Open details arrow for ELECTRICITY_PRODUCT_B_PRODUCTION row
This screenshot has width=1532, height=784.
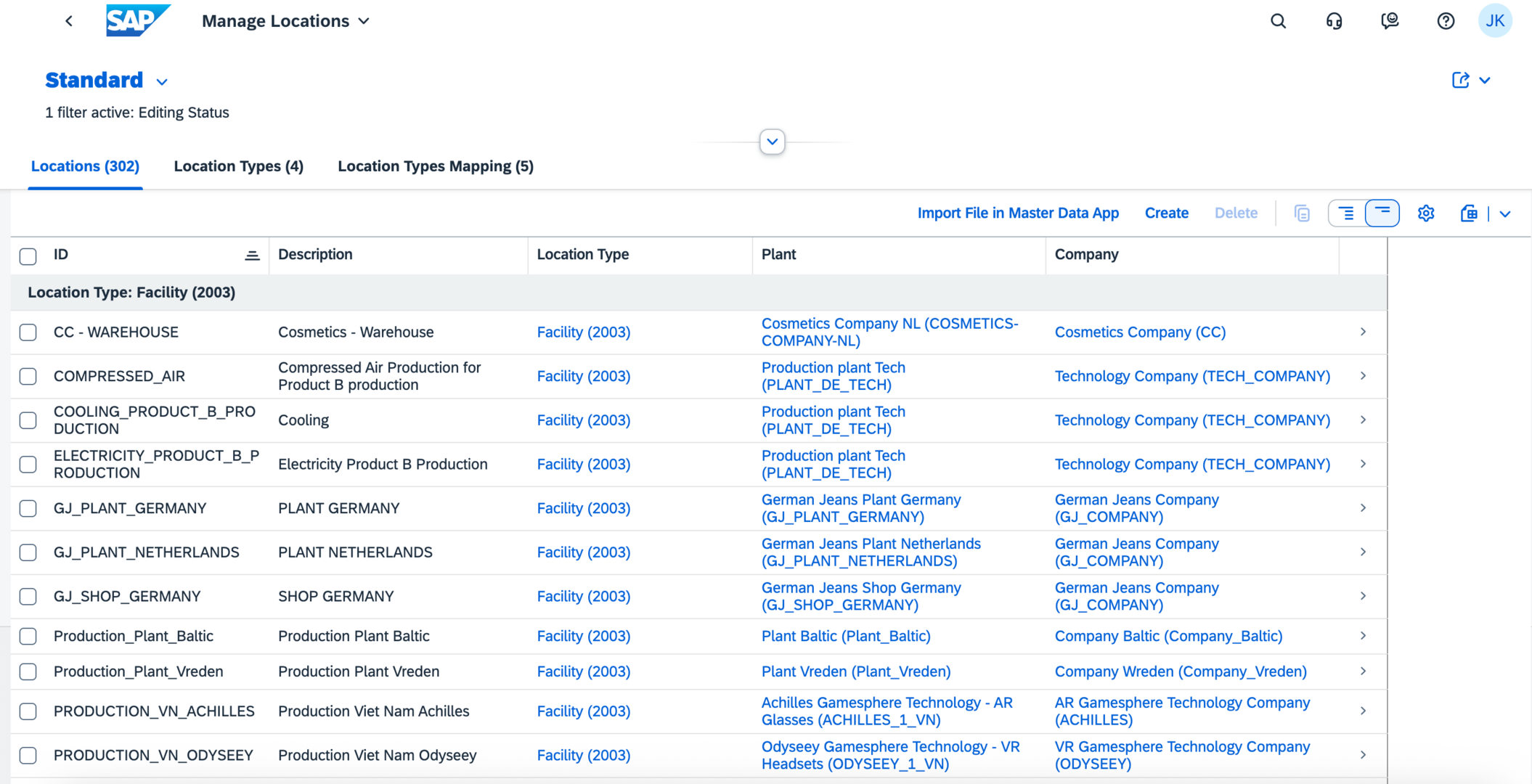(x=1363, y=464)
